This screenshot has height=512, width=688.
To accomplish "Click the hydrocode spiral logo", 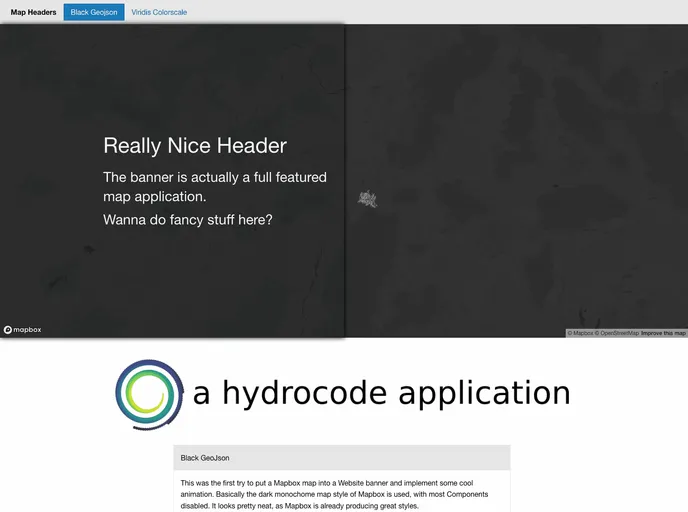I will pyautogui.click(x=149, y=394).
